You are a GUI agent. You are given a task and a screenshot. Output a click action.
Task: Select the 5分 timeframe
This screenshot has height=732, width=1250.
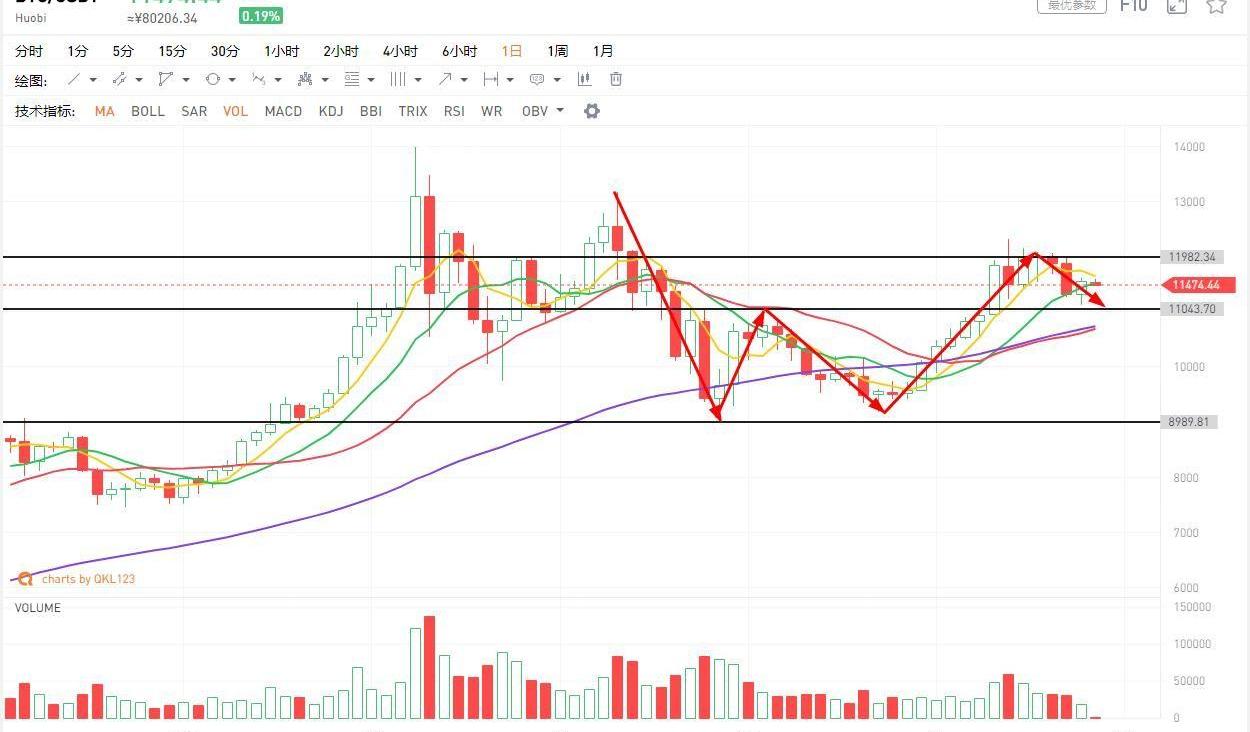(122, 51)
